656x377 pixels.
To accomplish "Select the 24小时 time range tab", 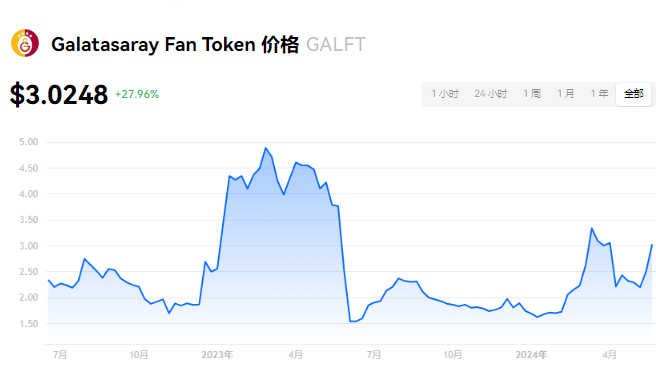I will coord(490,94).
